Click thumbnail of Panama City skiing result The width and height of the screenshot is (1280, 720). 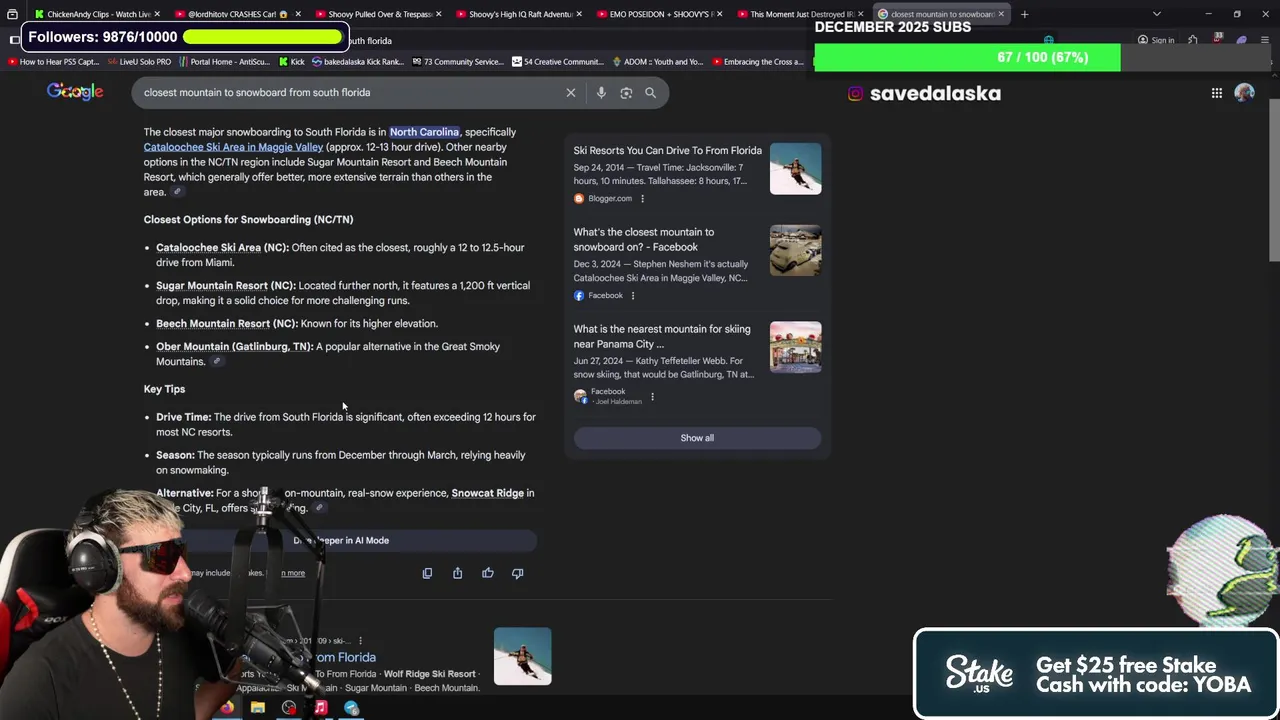click(x=796, y=347)
